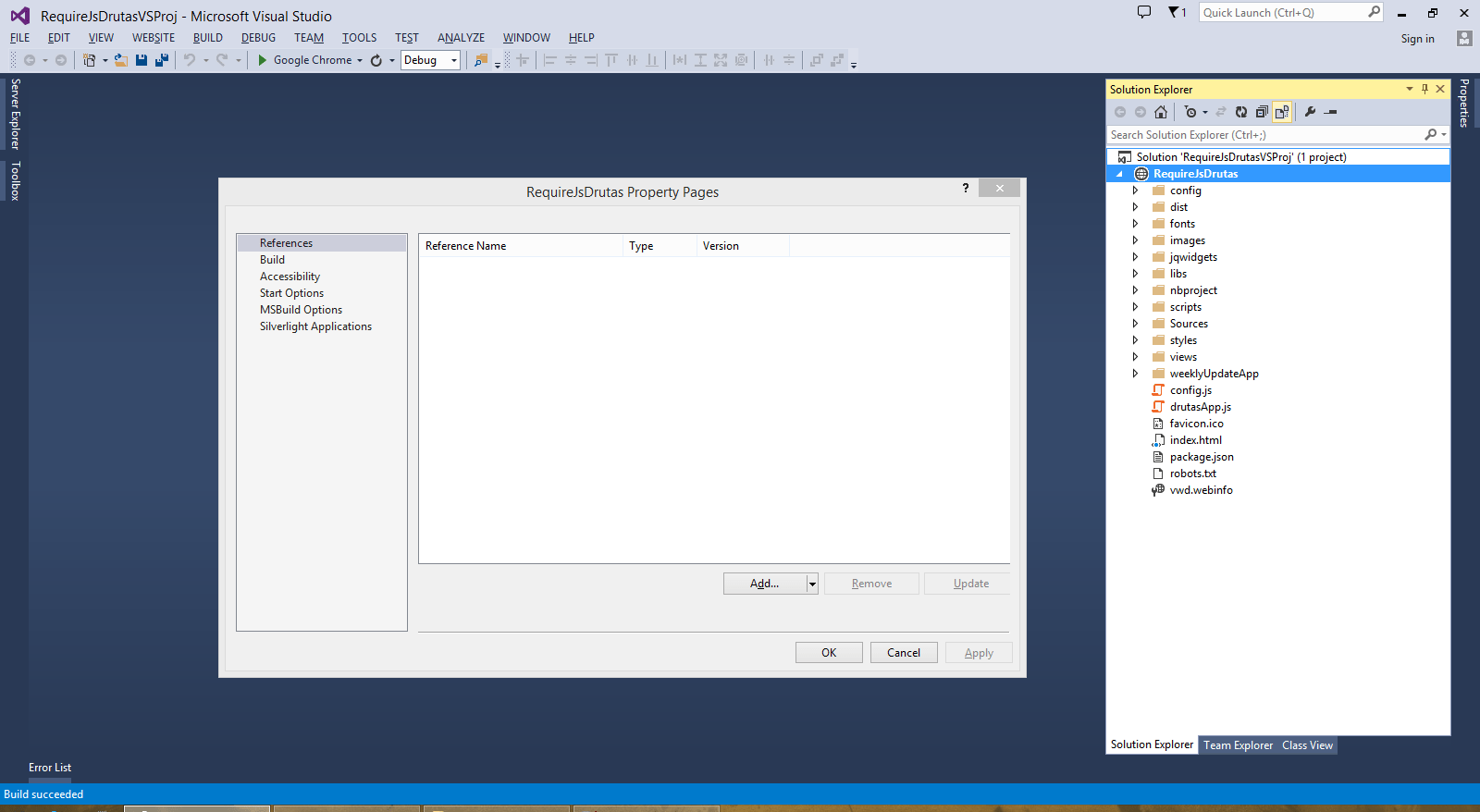Expand the config folder
Screen dimensions: 1480x812
click(x=1135, y=191)
